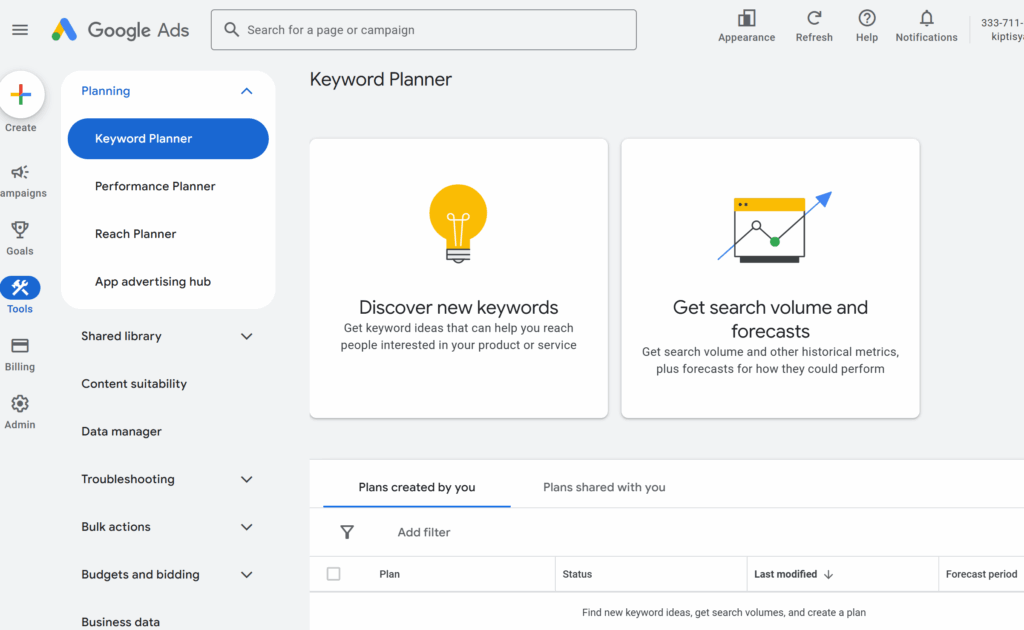Viewport: 1024px width, 630px height.
Task: Collapse the Planning section
Action: click(x=246, y=91)
